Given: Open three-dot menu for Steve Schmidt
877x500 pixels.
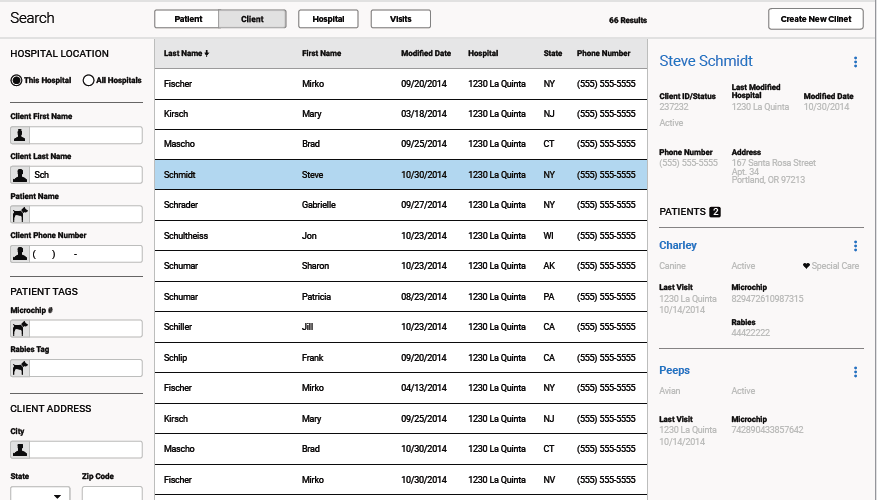Looking at the screenshot, I should click(x=855, y=62).
